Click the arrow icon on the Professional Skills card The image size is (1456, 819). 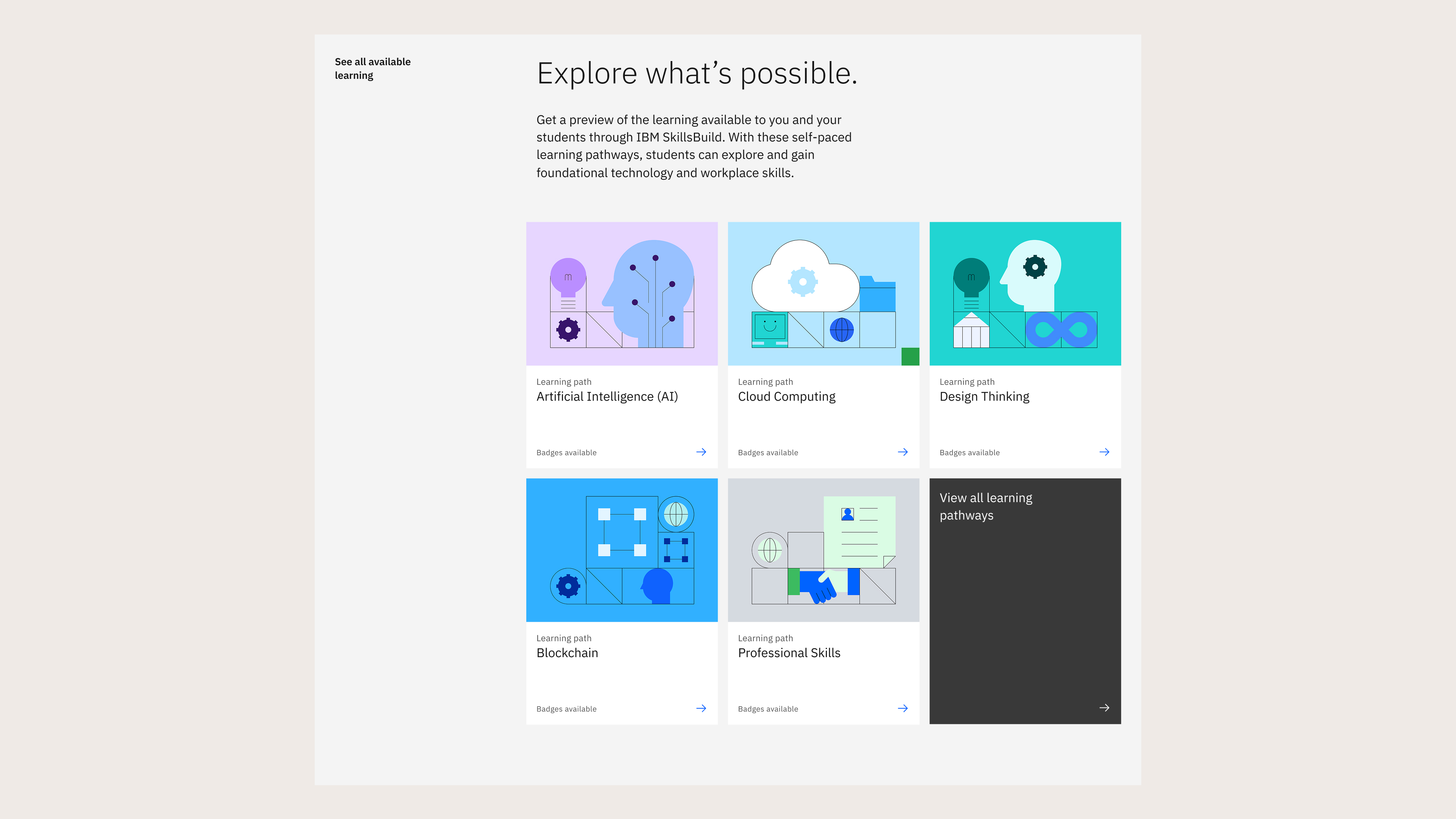click(x=903, y=708)
